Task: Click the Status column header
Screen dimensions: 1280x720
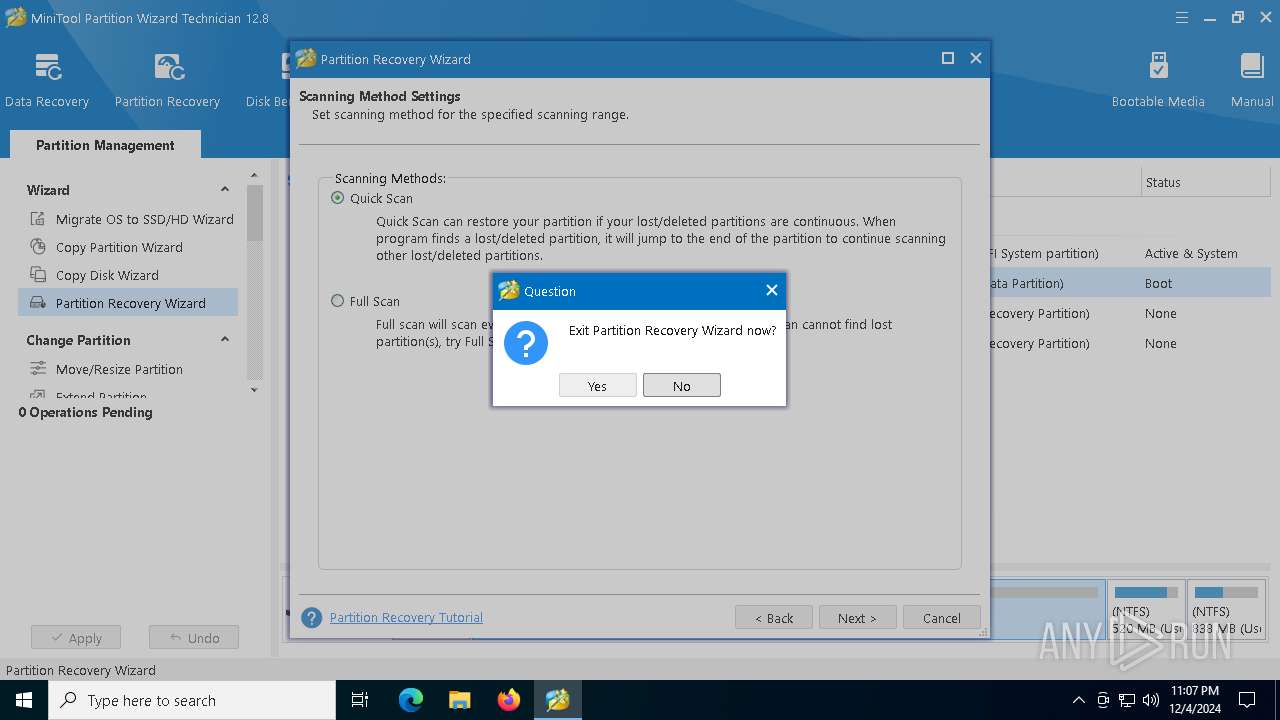Action: (x=1205, y=182)
